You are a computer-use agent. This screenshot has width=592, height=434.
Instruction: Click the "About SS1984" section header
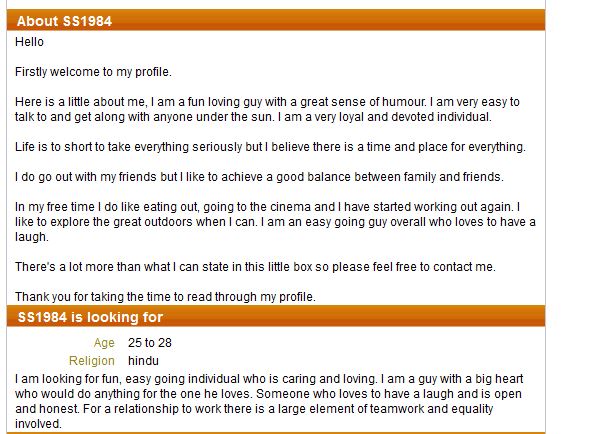tap(276, 20)
